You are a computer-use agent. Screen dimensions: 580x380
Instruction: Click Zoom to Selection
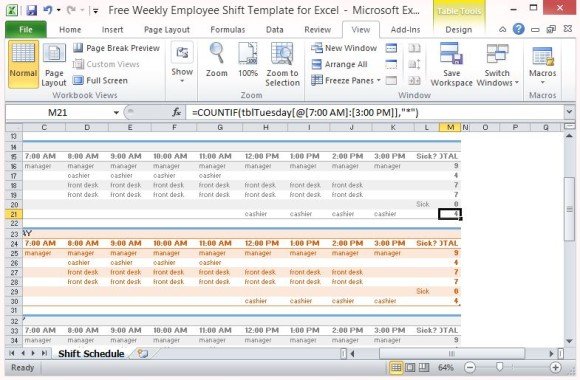click(x=282, y=65)
